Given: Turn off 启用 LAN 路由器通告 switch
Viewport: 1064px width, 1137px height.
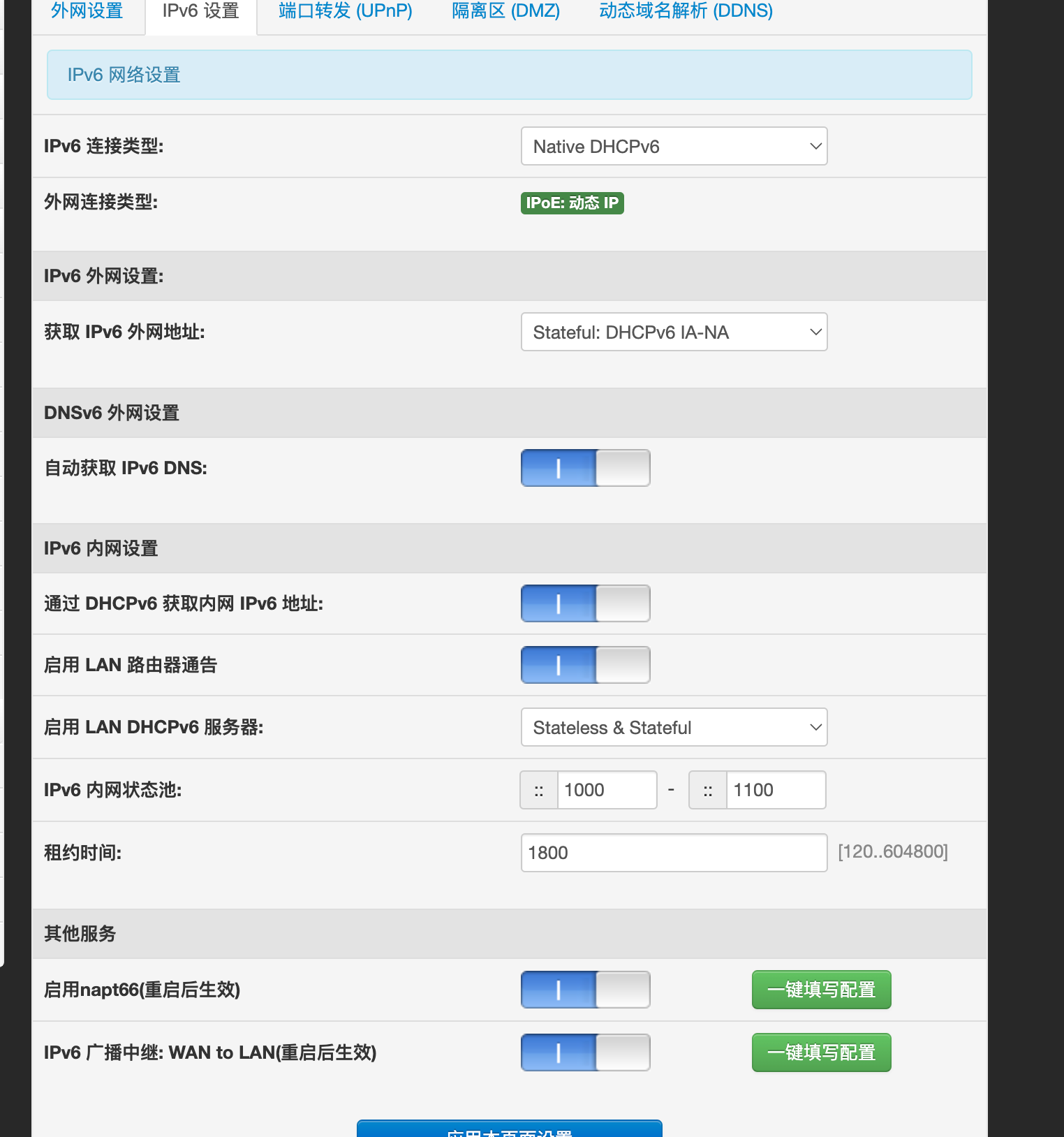Looking at the screenshot, I should pyautogui.click(x=585, y=665).
